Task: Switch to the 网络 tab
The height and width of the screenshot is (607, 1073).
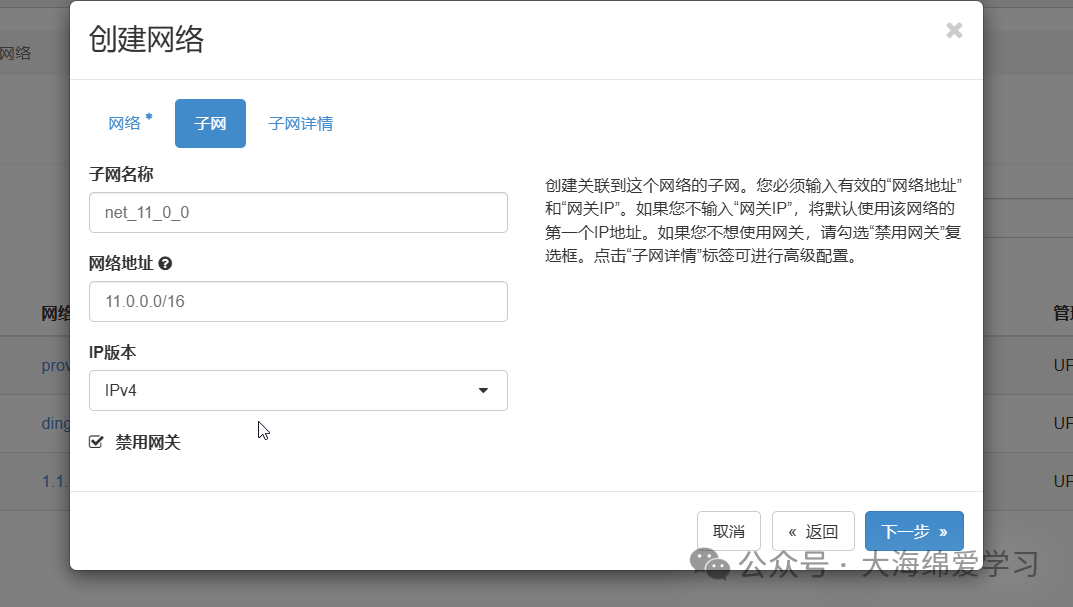Action: click(127, 122)
